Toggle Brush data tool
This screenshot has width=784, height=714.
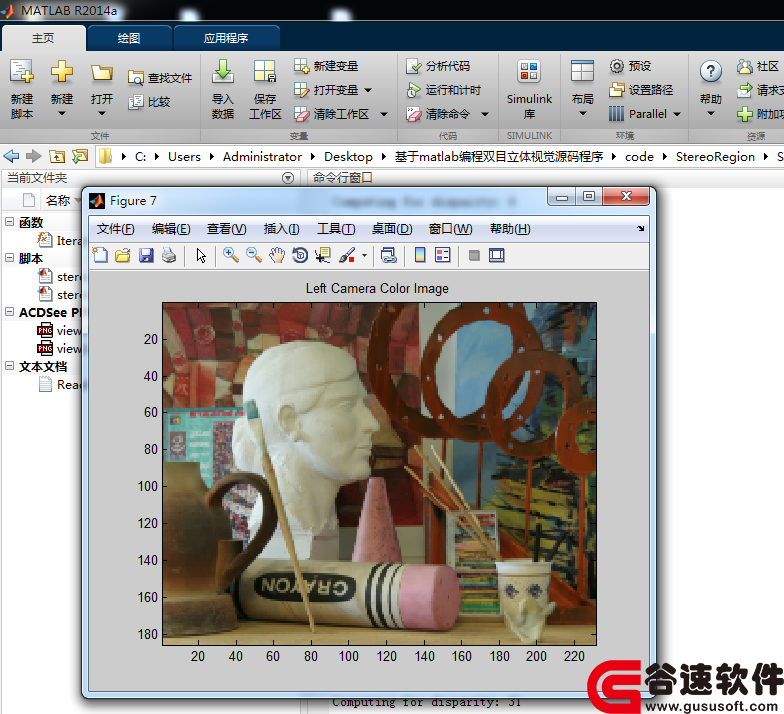pos(347,256)
